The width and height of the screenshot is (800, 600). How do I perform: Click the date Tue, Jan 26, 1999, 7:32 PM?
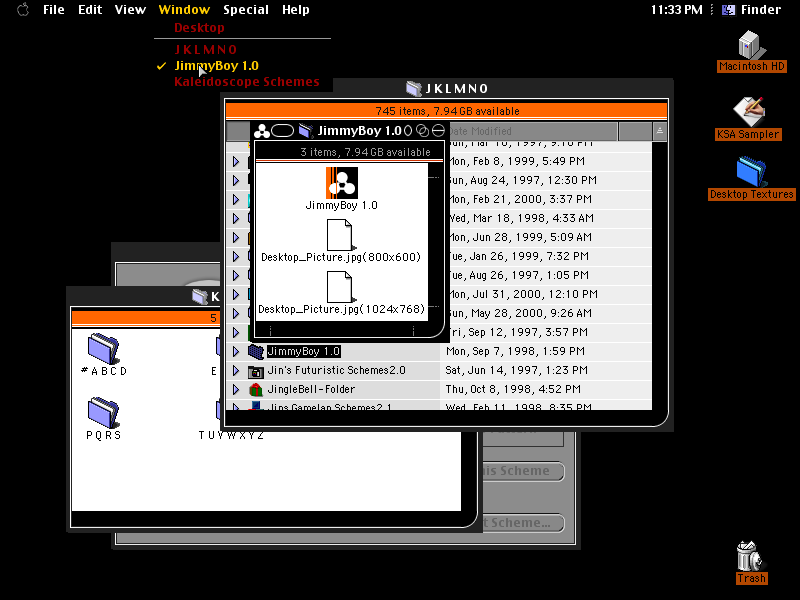coord(519,257)
